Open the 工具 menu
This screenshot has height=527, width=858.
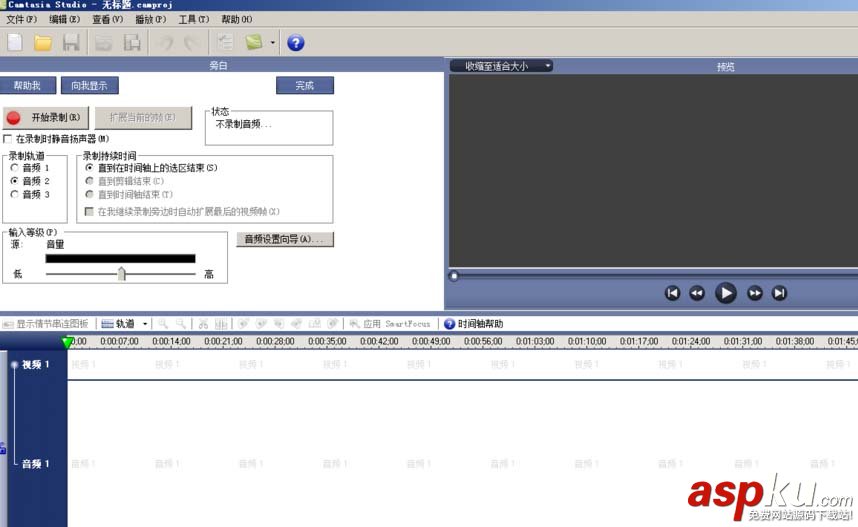194,19
